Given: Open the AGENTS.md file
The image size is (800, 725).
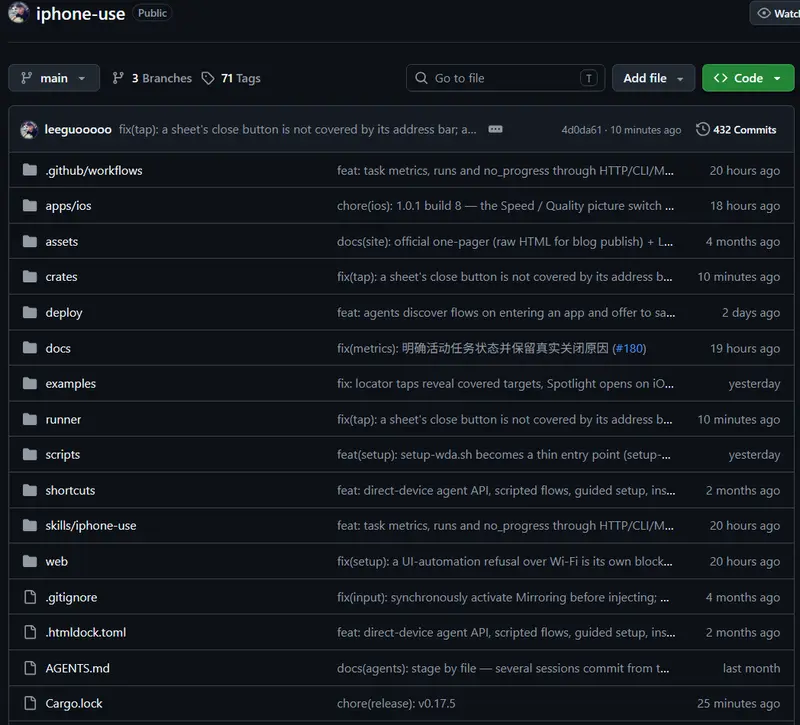Looking at the screenshot, I should pos(78,668).
